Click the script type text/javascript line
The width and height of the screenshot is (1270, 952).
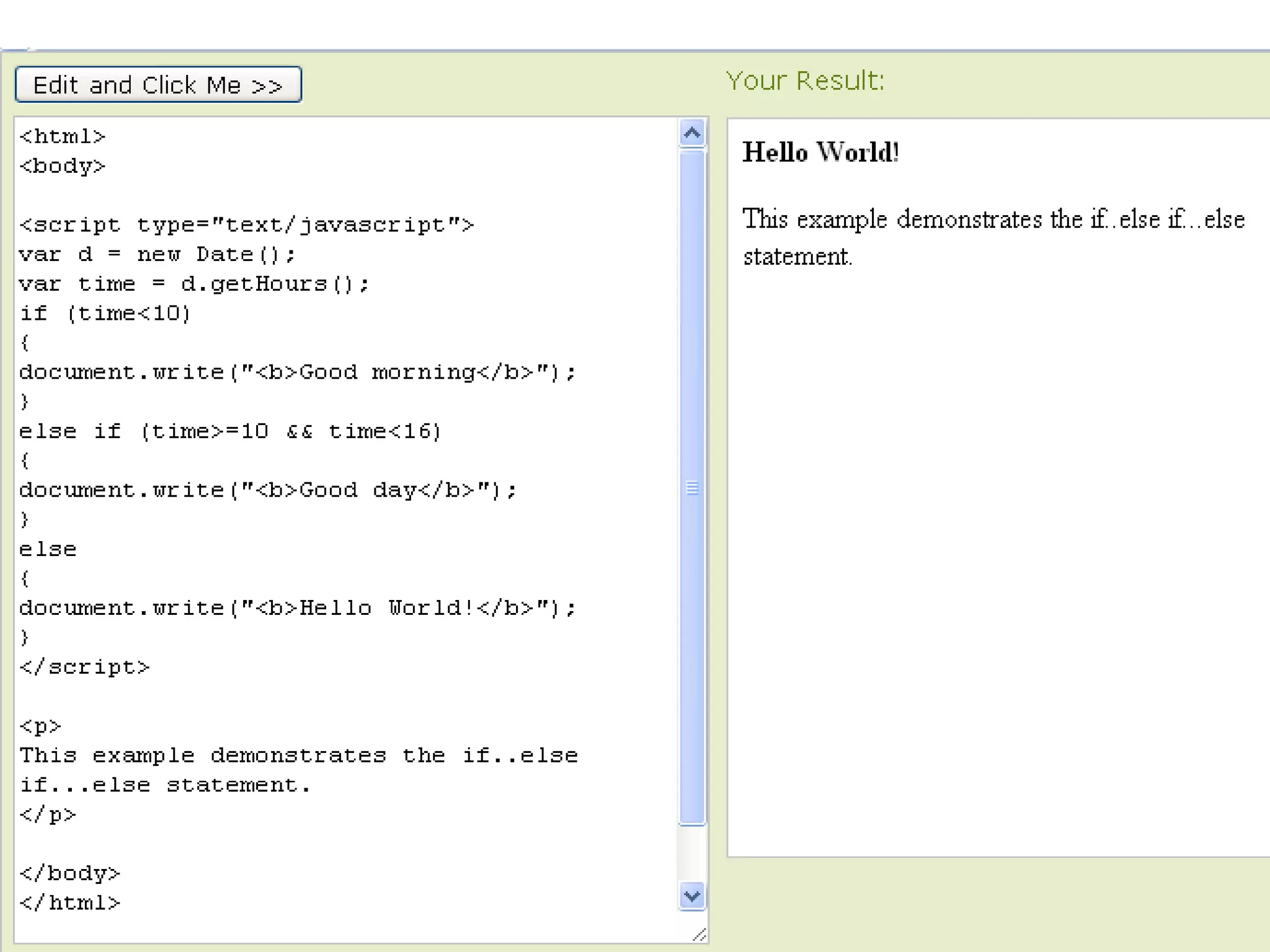[246, 225]
